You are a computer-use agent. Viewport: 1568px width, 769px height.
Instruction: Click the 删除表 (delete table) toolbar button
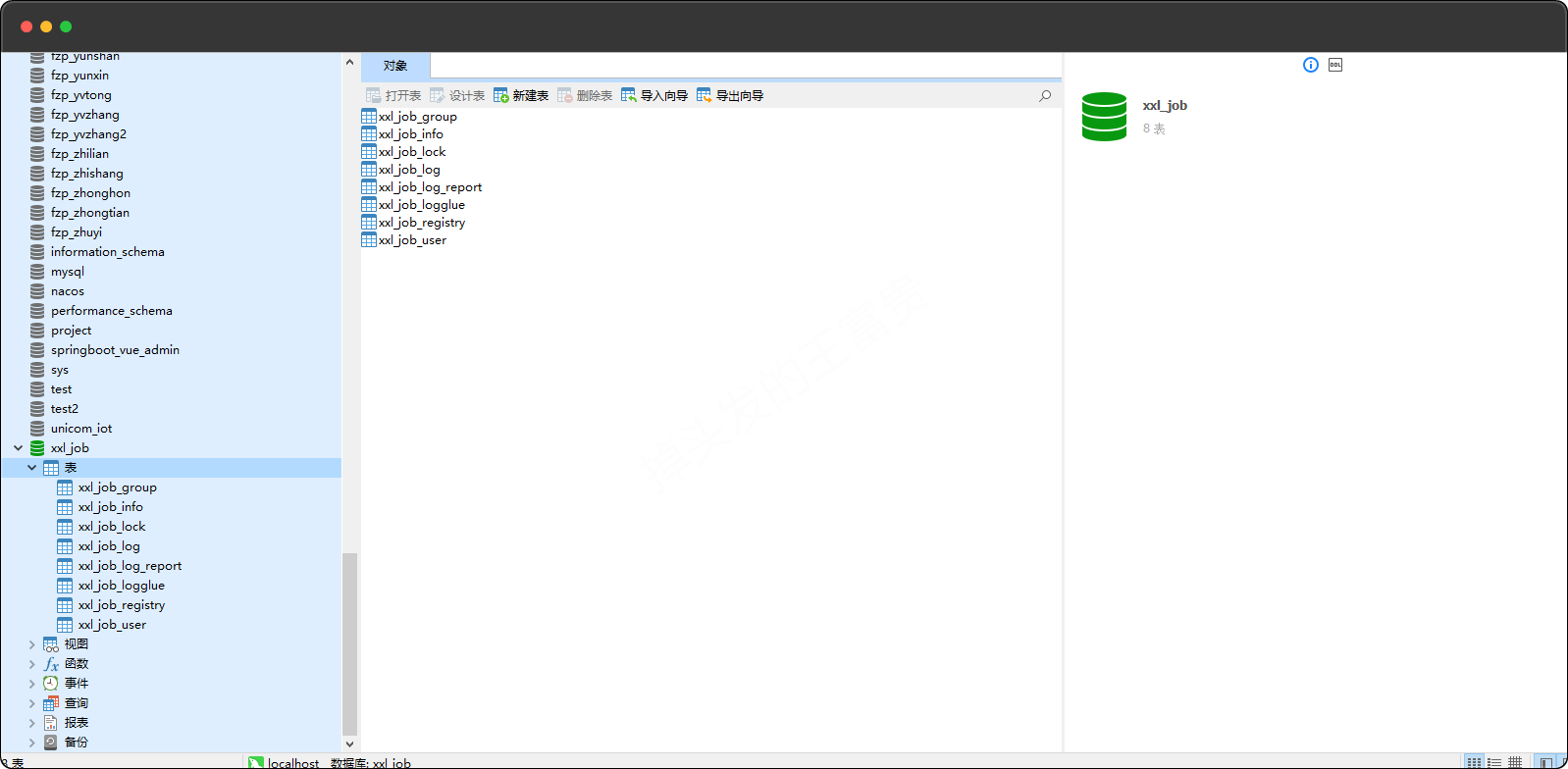[585, 95]
